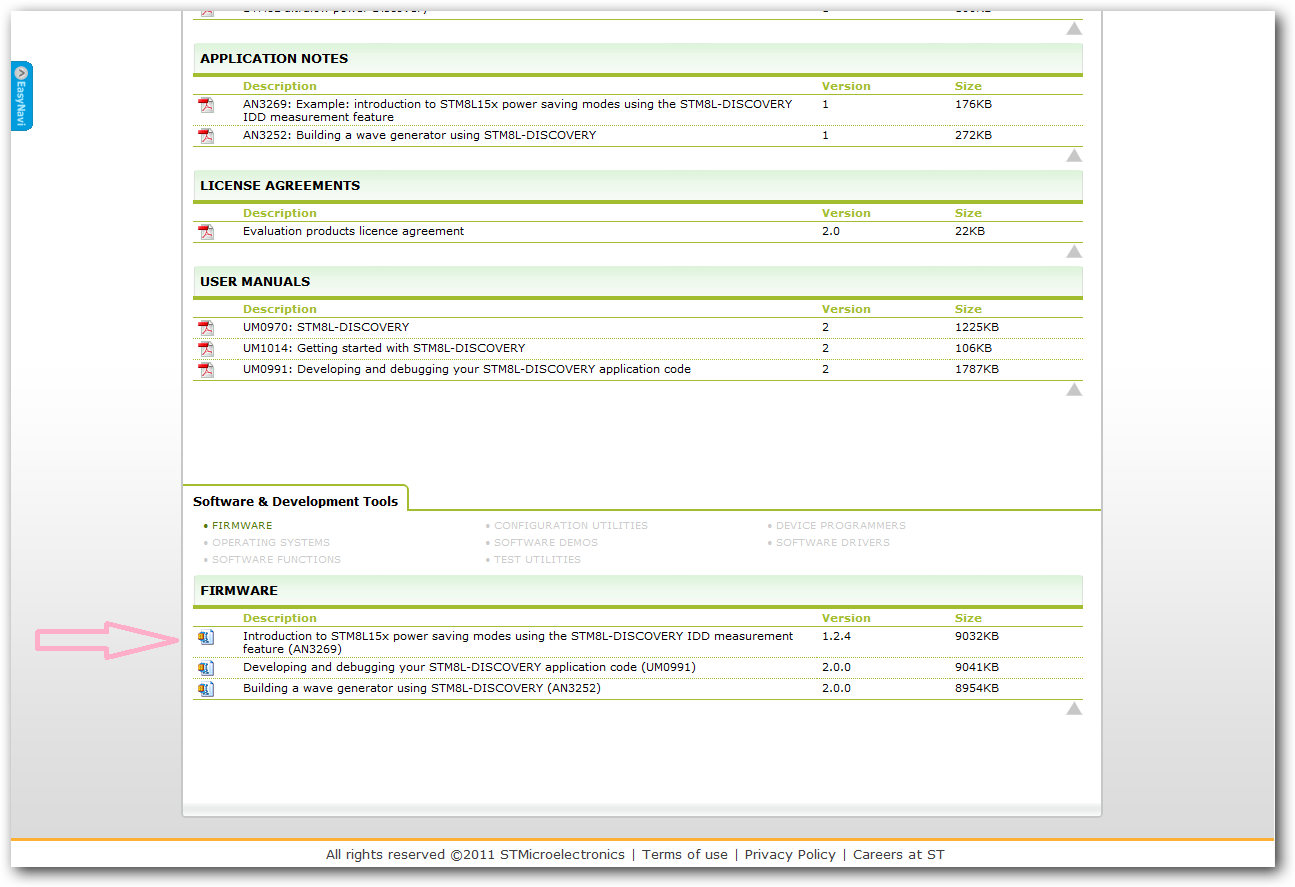Jump to top from the User Manuals section arrow
Screen dimensions: 1295x887
pos(1074,389)
